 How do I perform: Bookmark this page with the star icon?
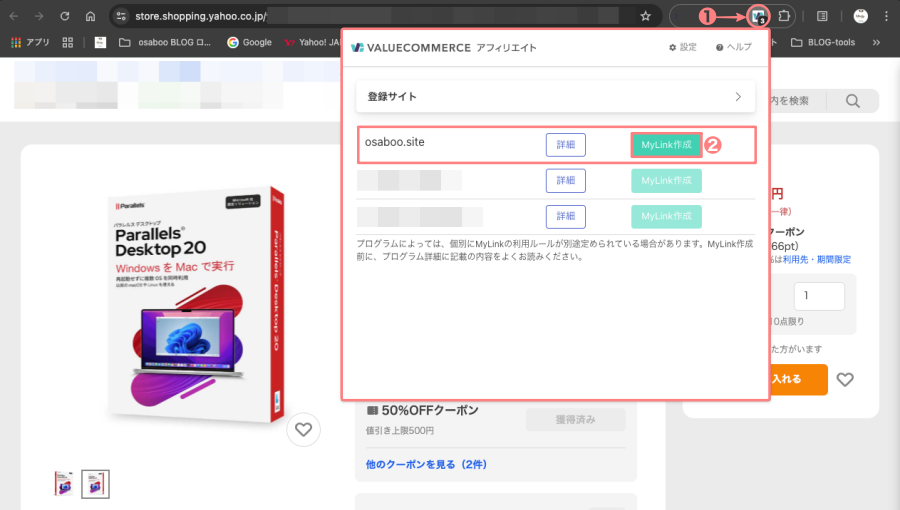coord(646,16)
